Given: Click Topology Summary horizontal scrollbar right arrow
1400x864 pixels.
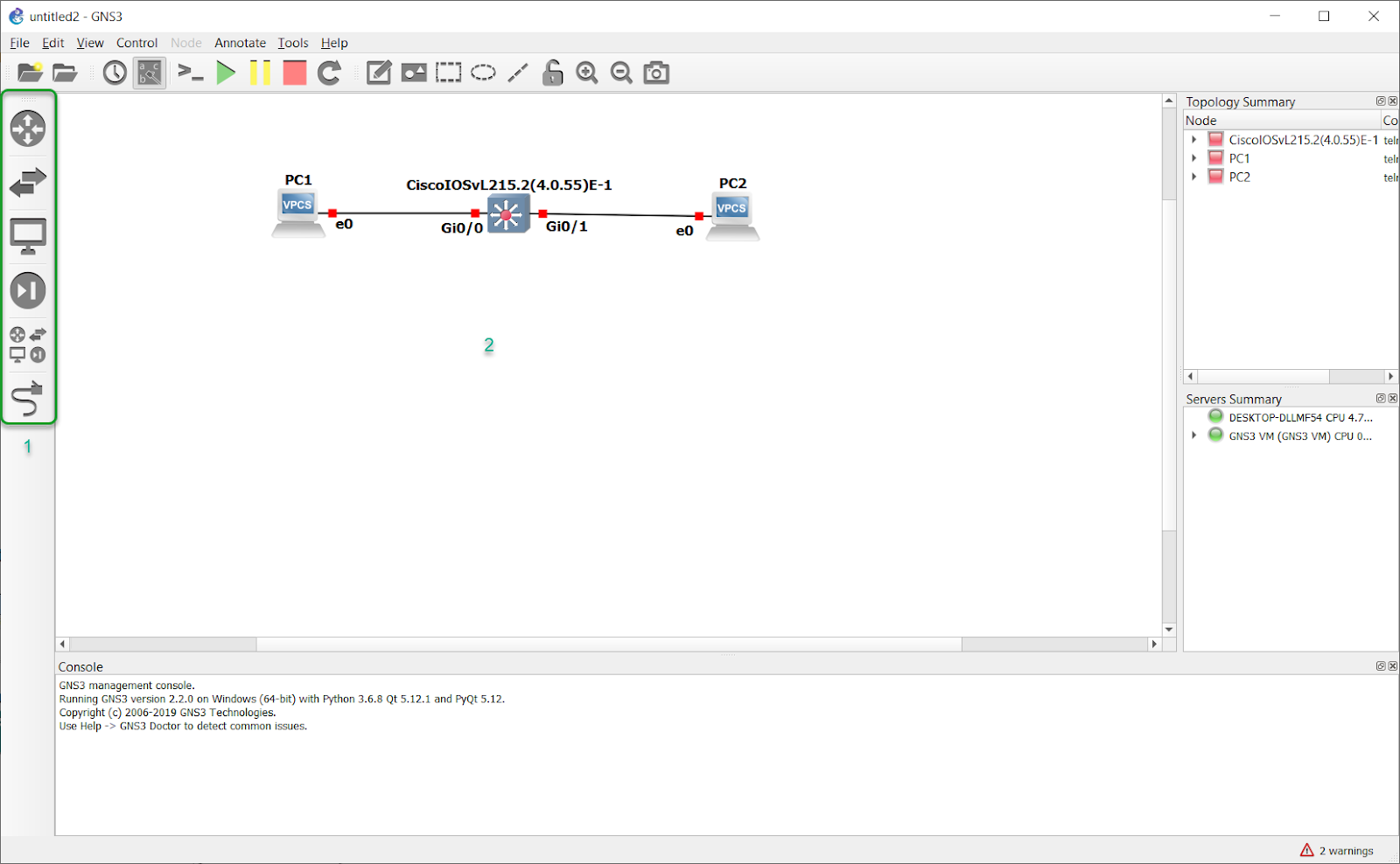Looking at the screenshot, I should point(1390,376).
